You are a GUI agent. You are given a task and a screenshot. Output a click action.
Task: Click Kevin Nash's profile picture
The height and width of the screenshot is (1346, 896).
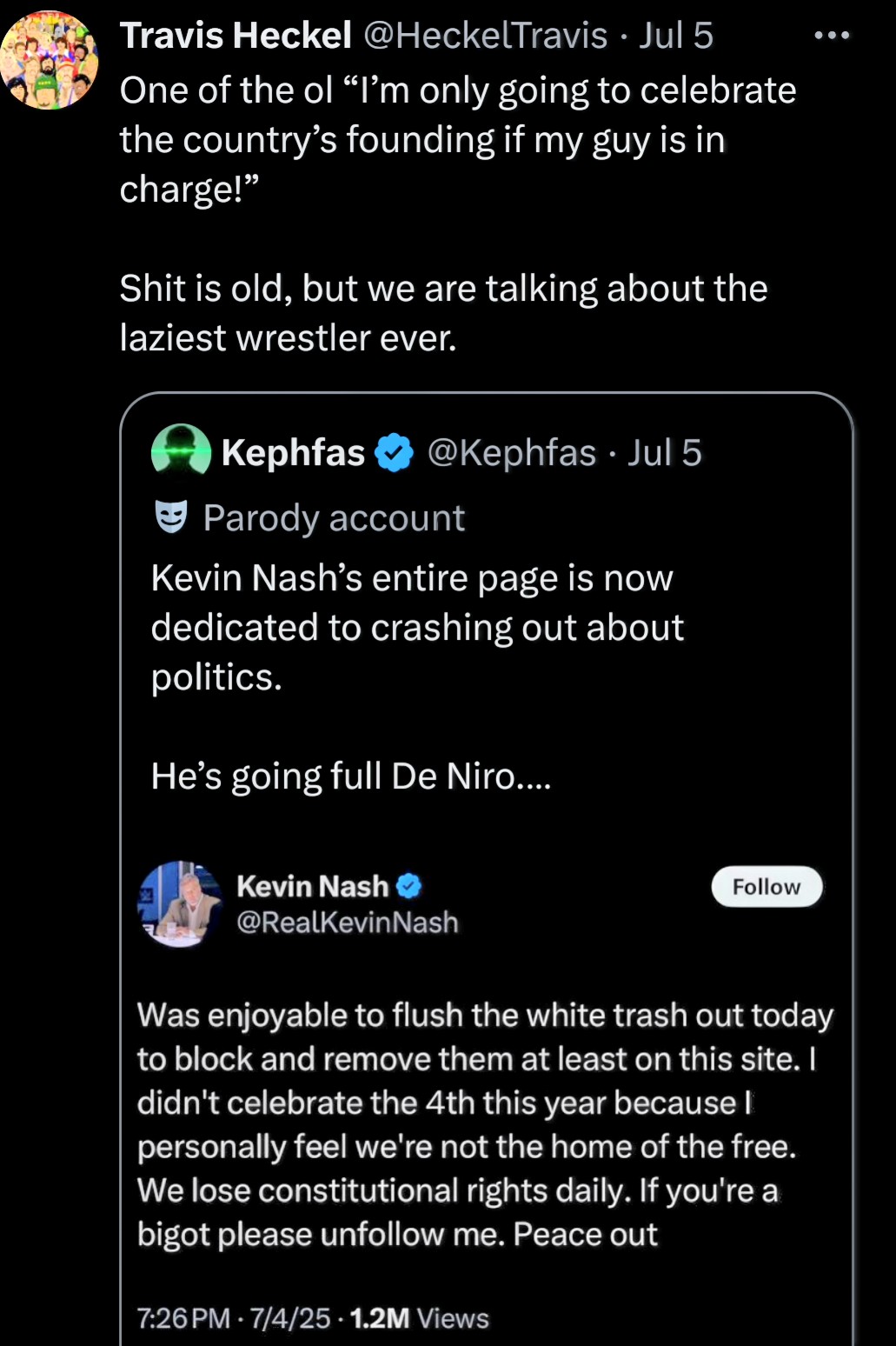click(180, 903)
